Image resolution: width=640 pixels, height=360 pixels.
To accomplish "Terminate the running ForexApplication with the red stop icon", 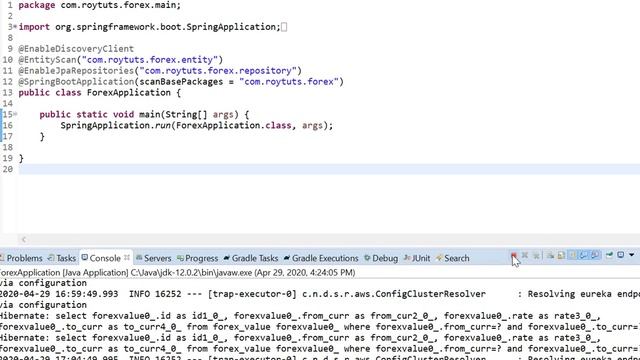I will click(513, 255).
